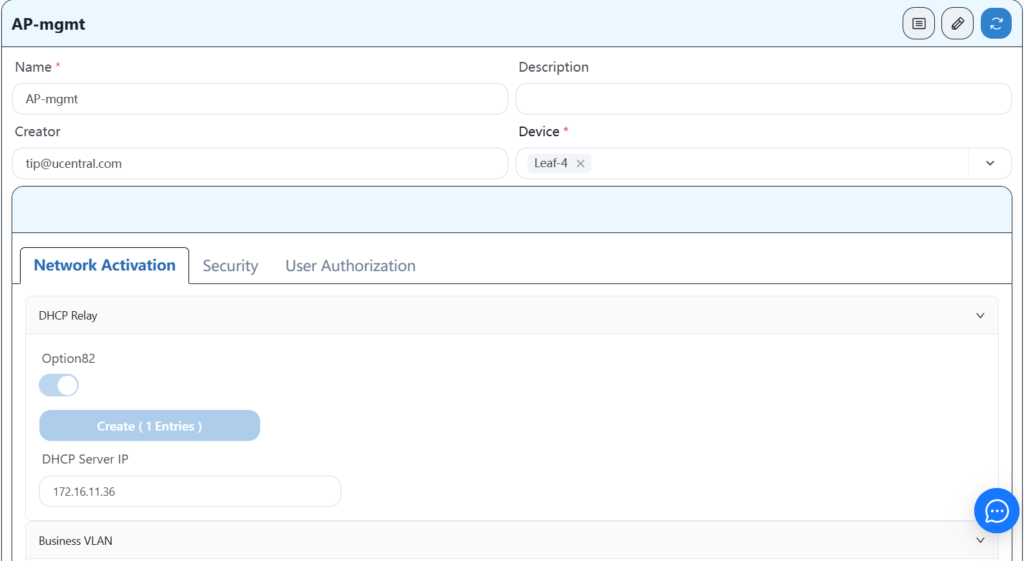Image resolution: width=1024 pixels, height=561 pixels.
Task: Click into the empty Description field
Action: (x=763, y=99)
